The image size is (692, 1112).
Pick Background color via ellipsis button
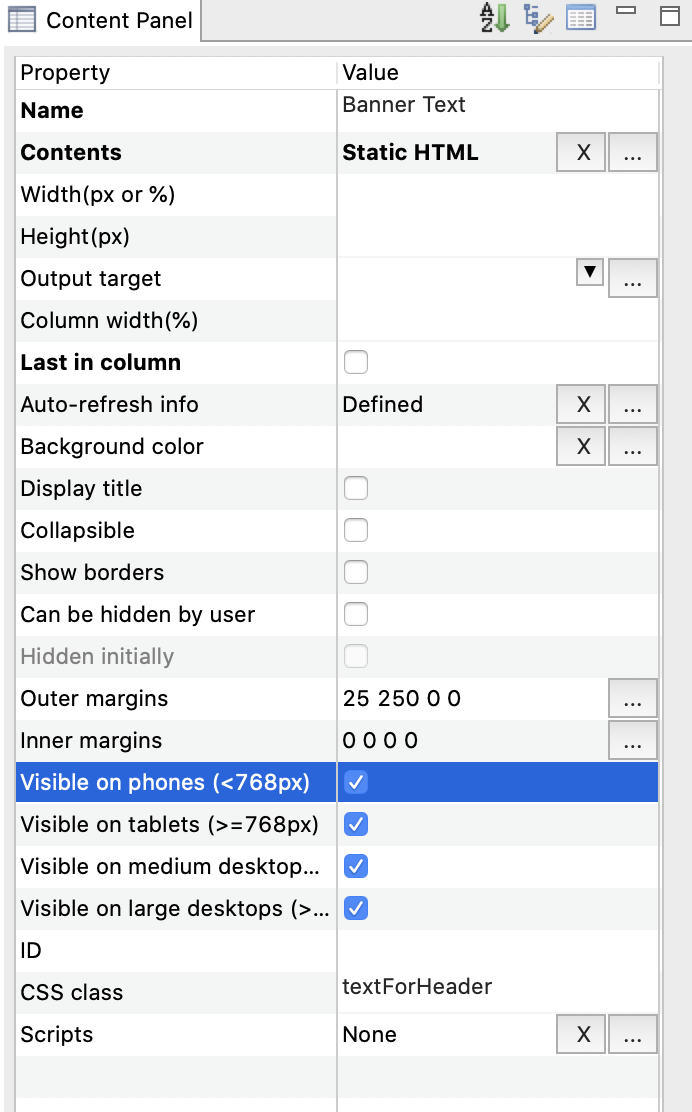(633, 446)
